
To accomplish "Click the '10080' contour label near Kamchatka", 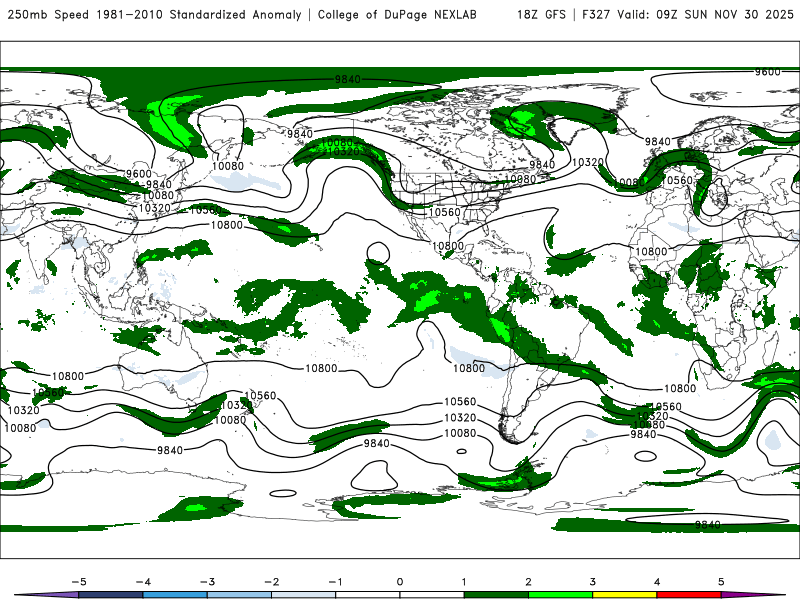I will pos(228,166).
